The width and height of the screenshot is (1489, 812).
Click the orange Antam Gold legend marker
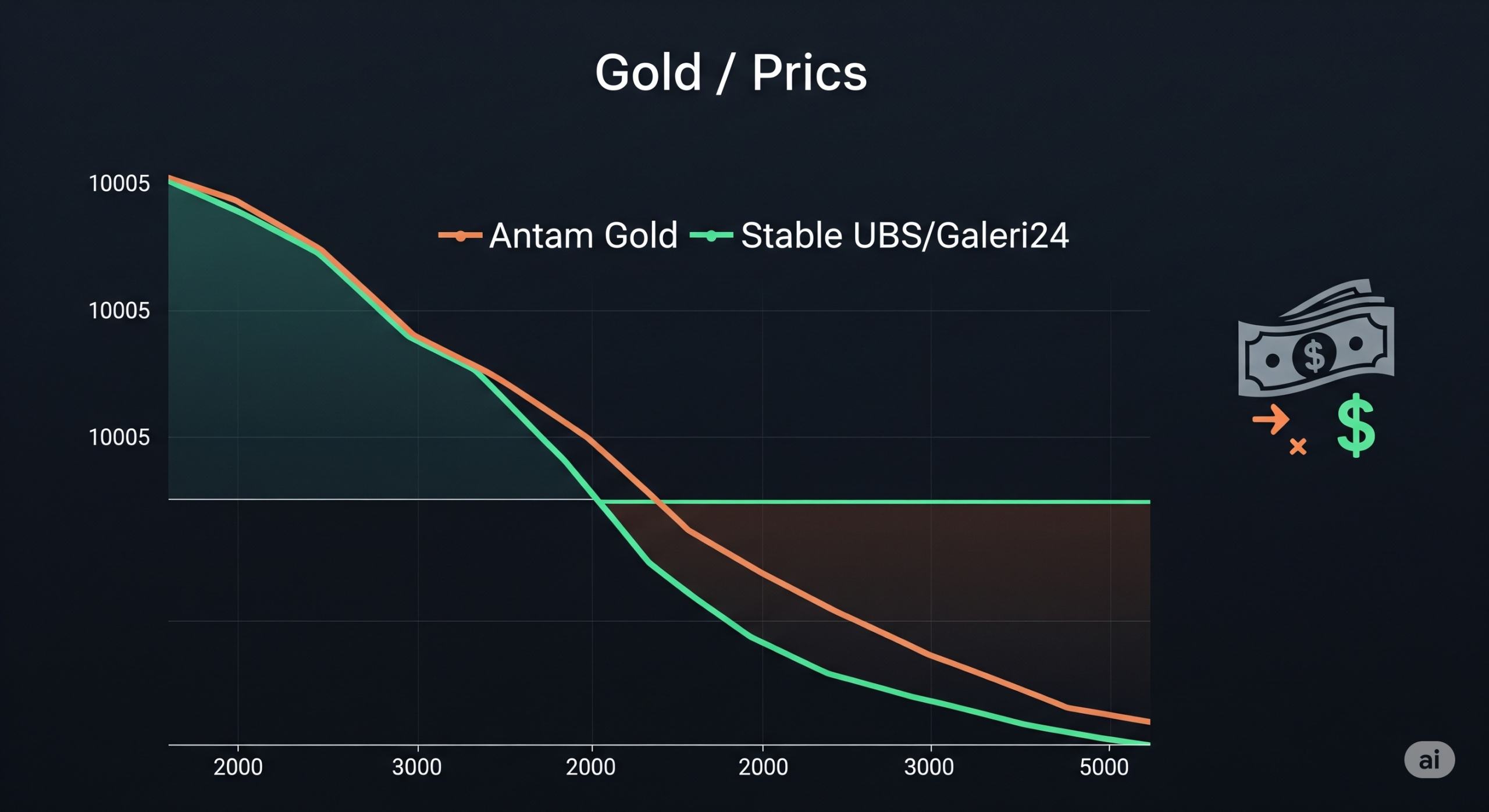[x=460, y=236]
